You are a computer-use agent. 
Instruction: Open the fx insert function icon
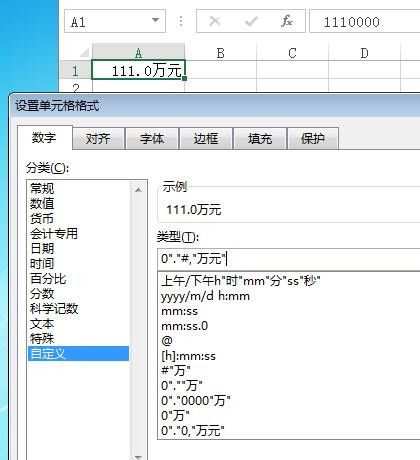(287, 21)
